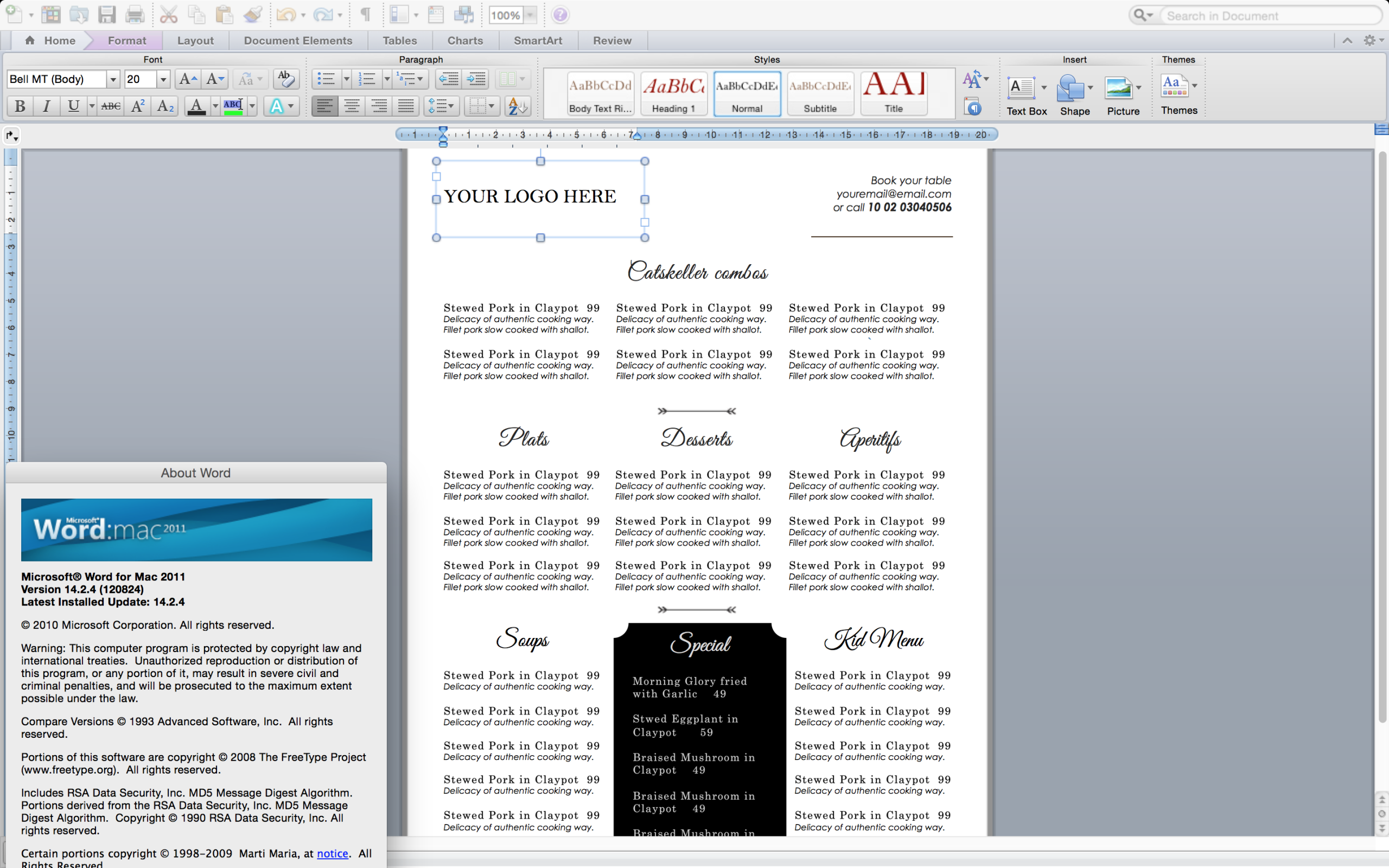
Task: Click the Format Painter brush icon
Action: coord(252,15)
